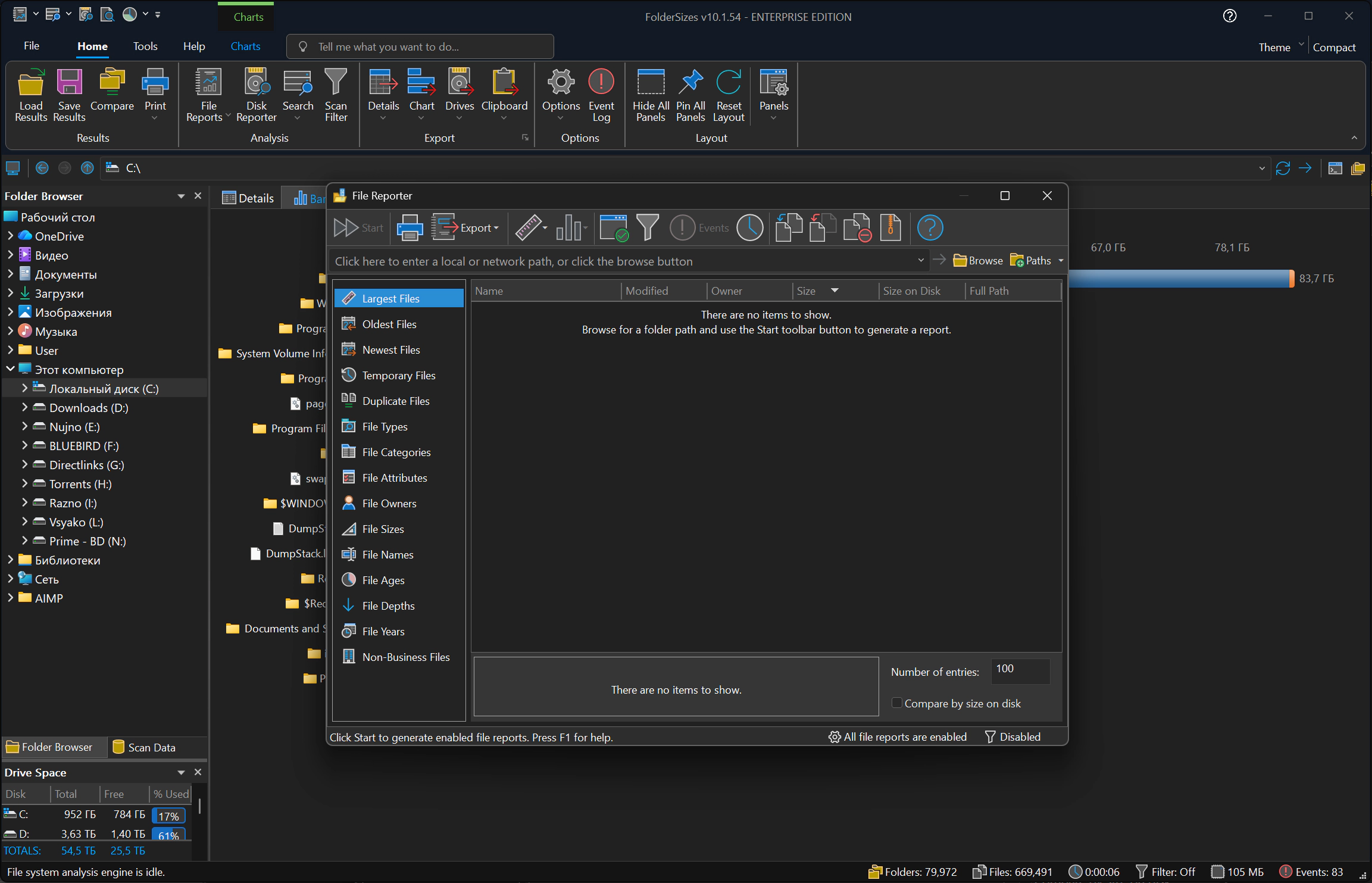Click the D: drive 61% usage bar
The image size is (1372, 883).
tap(168, 834)
